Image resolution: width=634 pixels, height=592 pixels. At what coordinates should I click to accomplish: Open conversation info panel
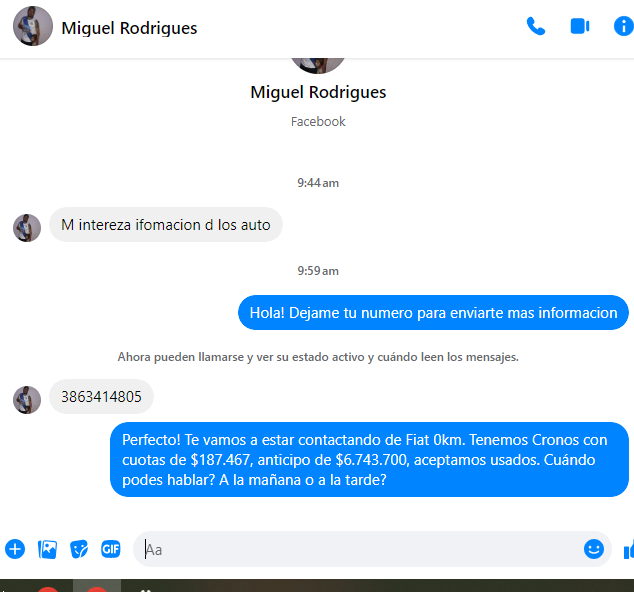coord(623,27)
